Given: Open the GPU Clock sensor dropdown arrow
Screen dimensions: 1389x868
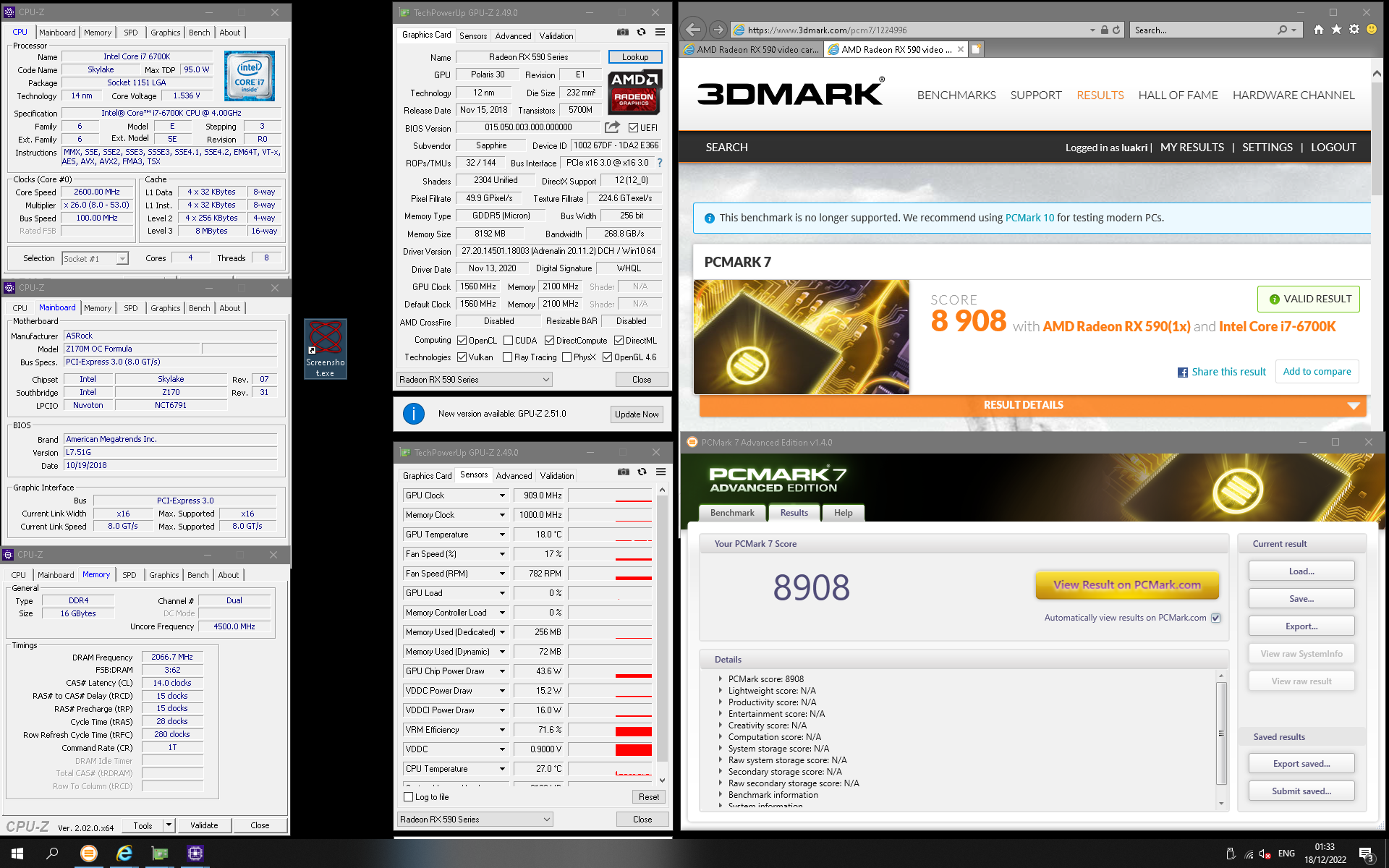Looking at the screenshot, I should tap(502, 495).
